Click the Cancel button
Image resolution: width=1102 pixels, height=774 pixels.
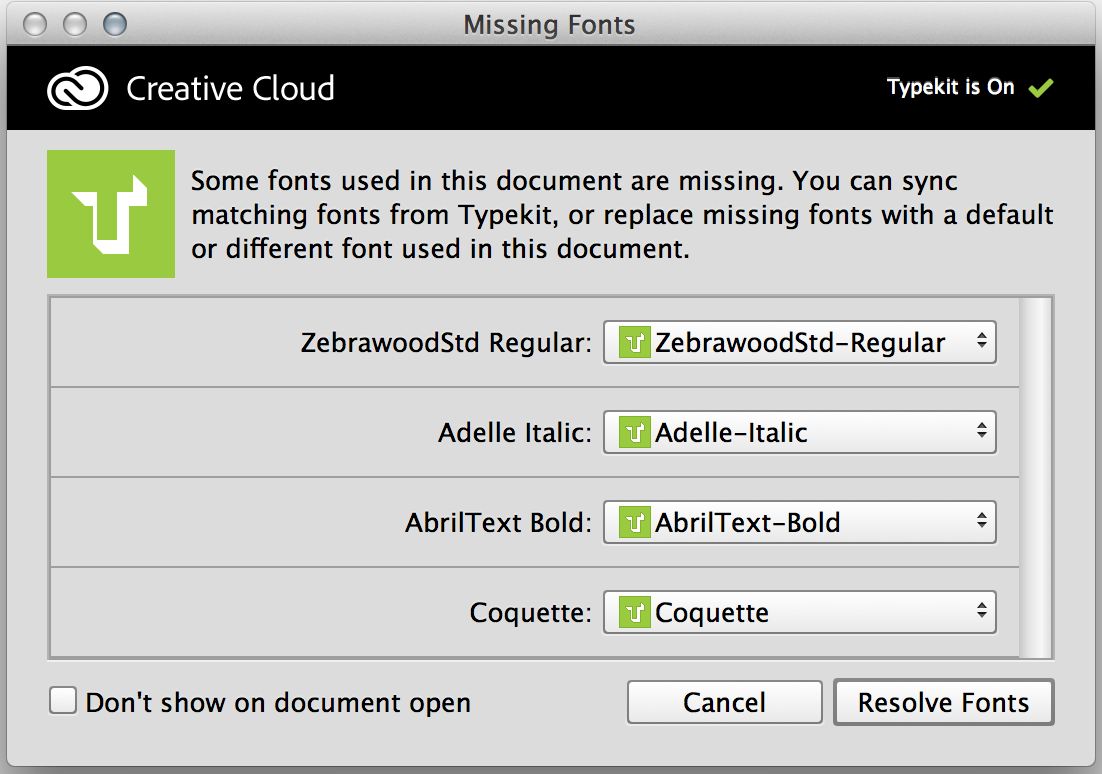coord(724,701)
